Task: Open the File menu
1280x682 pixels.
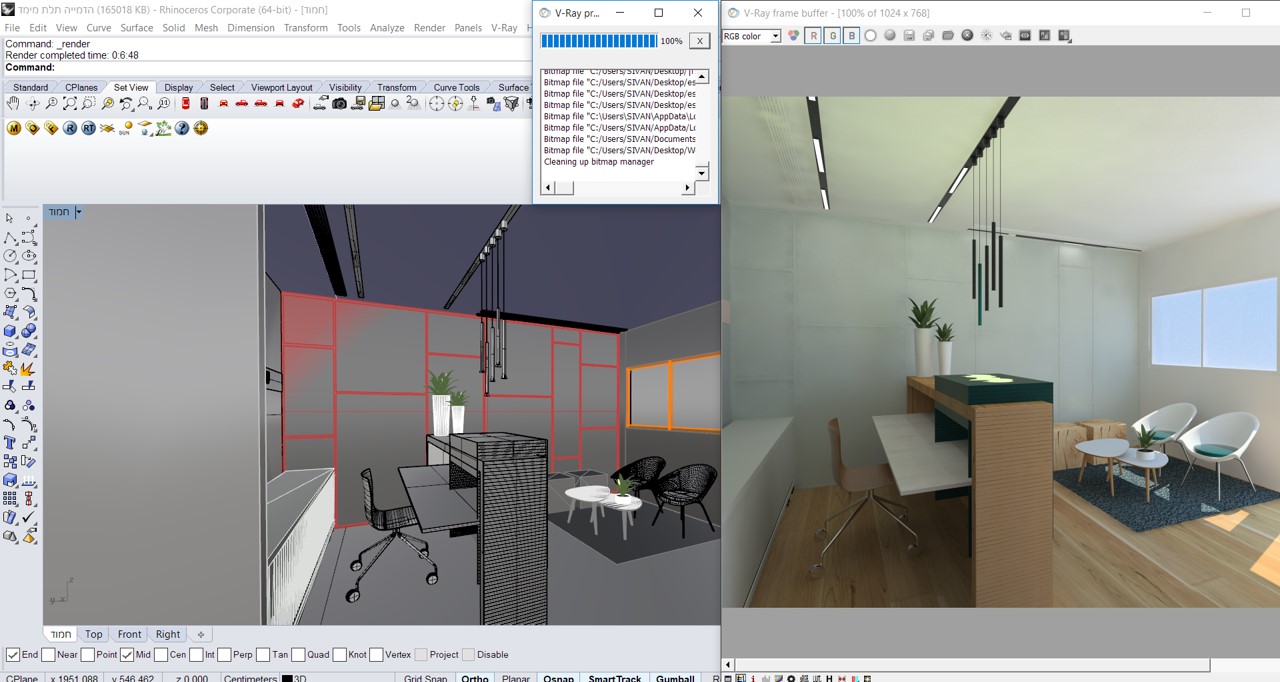Action: point(12,28)
